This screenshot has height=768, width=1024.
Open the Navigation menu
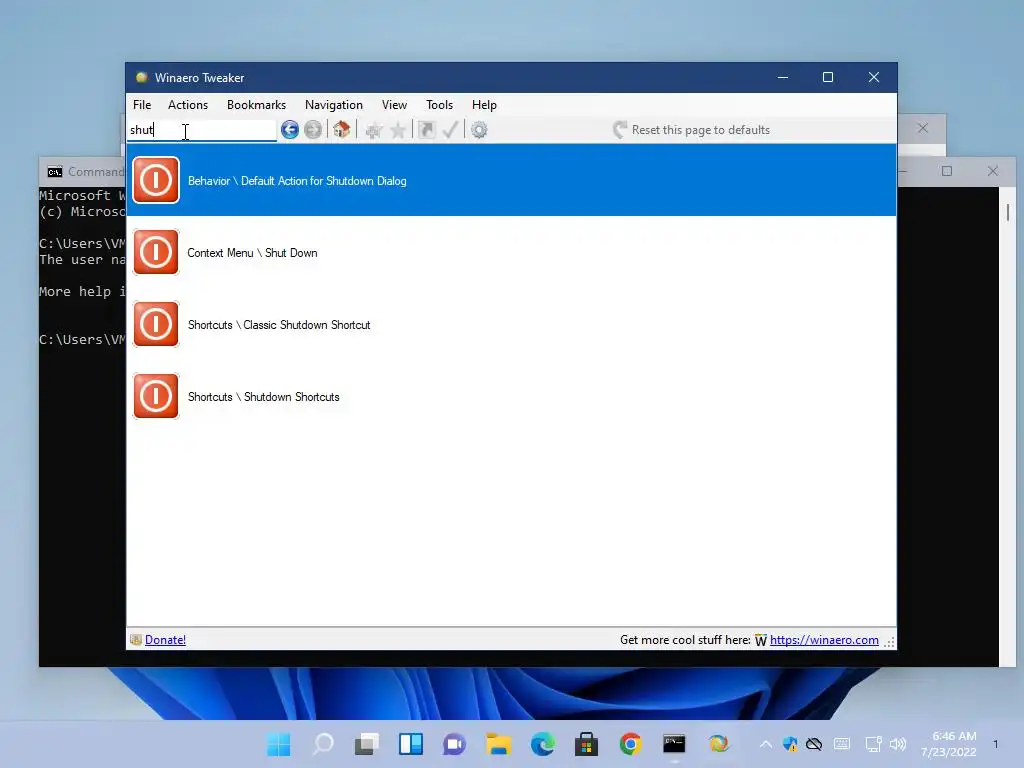coord(334,104)
